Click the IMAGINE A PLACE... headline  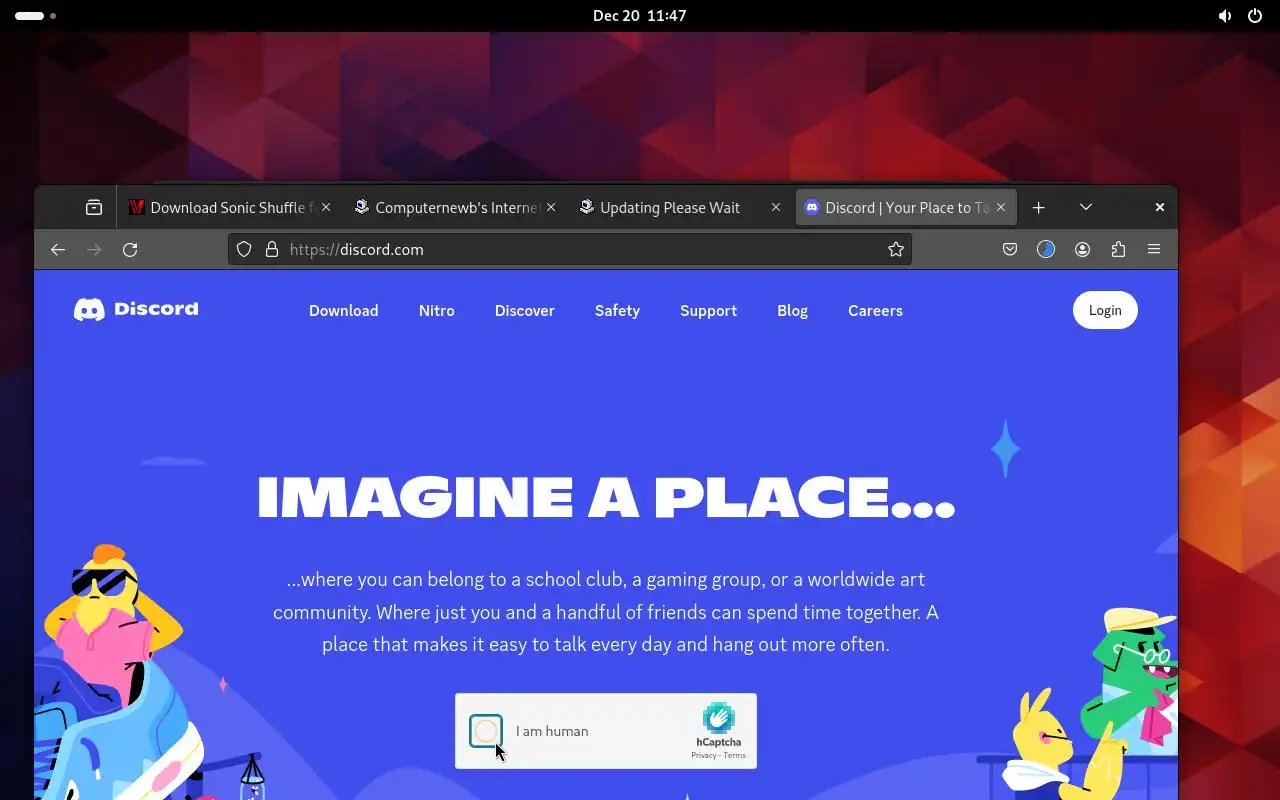pyautogui.click(x=606, y=497)
